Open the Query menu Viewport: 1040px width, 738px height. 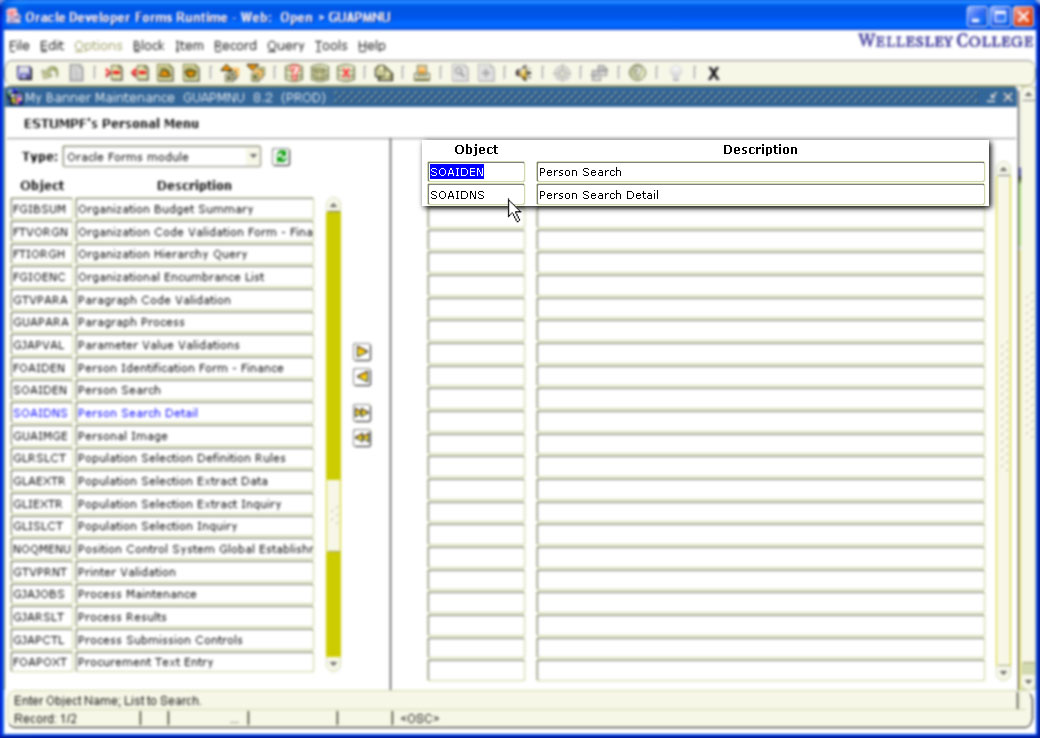pos(285,46)
